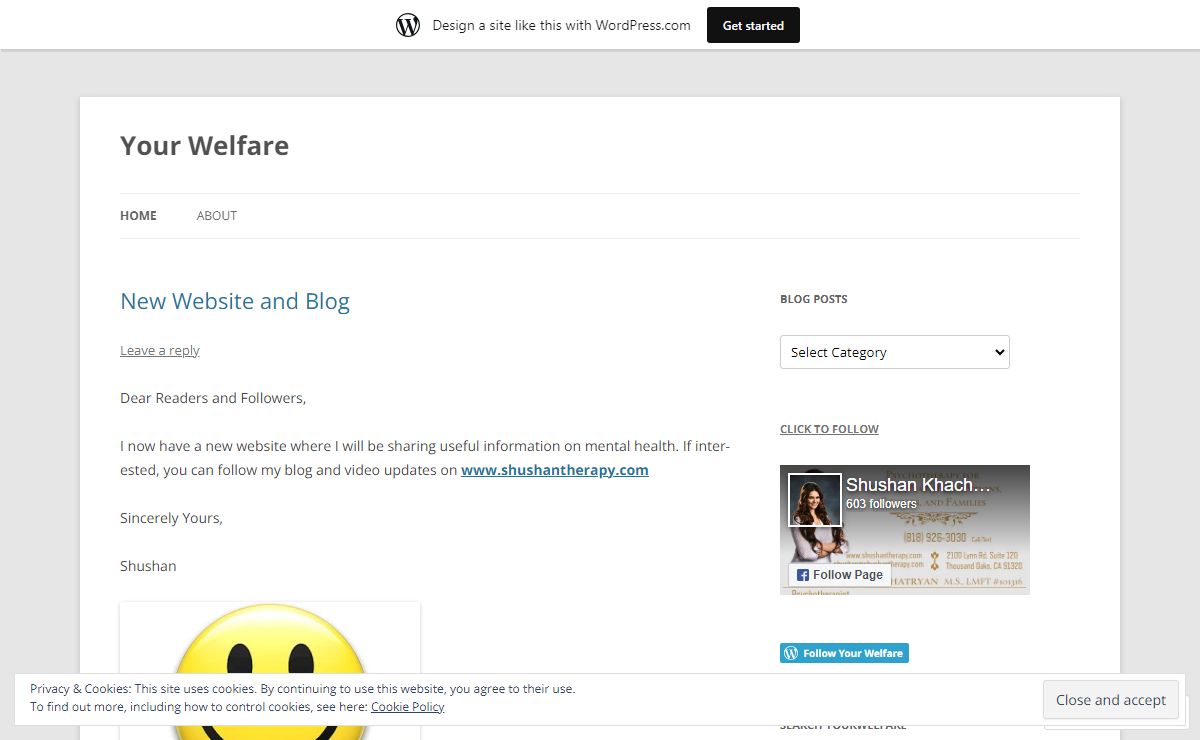The image size is (1200, 740).
Task: Expand the Select Category dropdown
Action: tap(895, 352)
